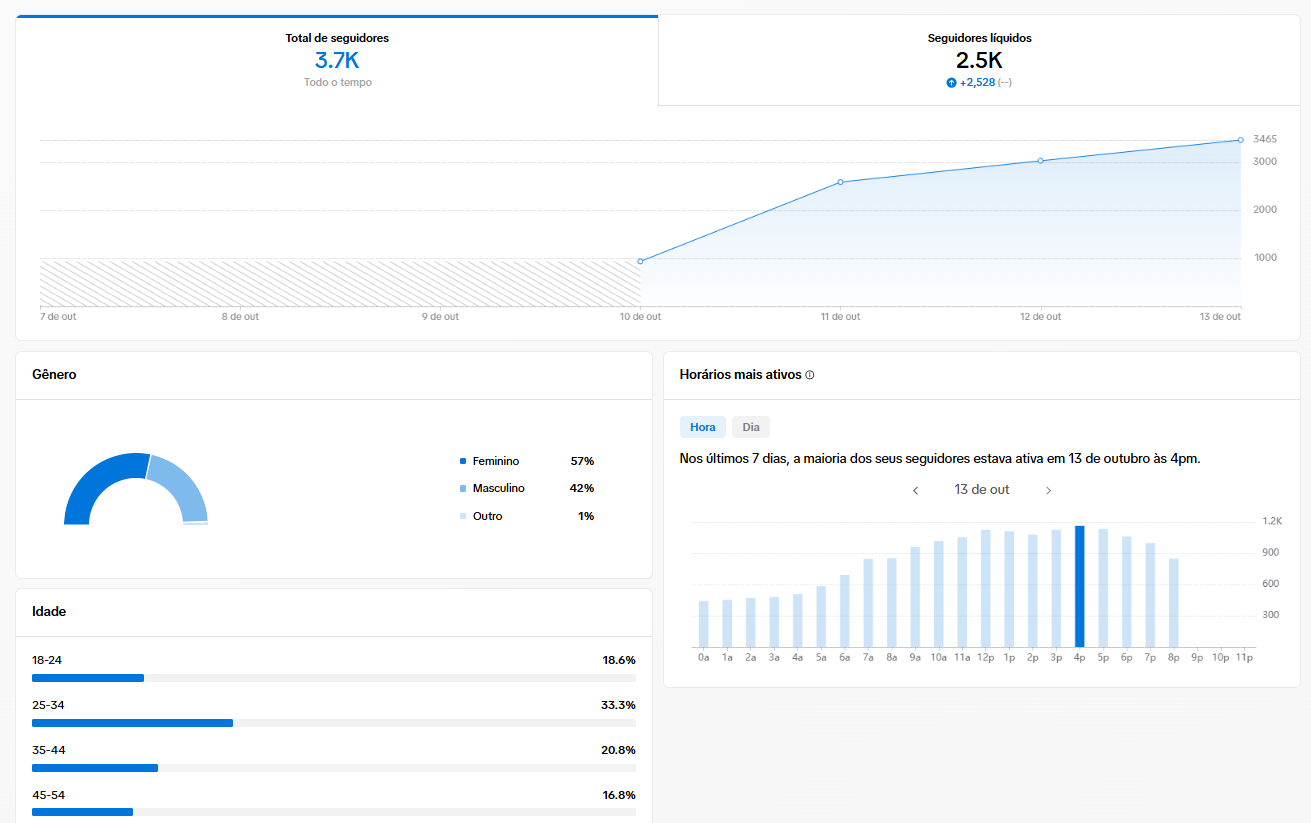Switch to the Total de seguidores tab
1311x823 pixels.
337,60
